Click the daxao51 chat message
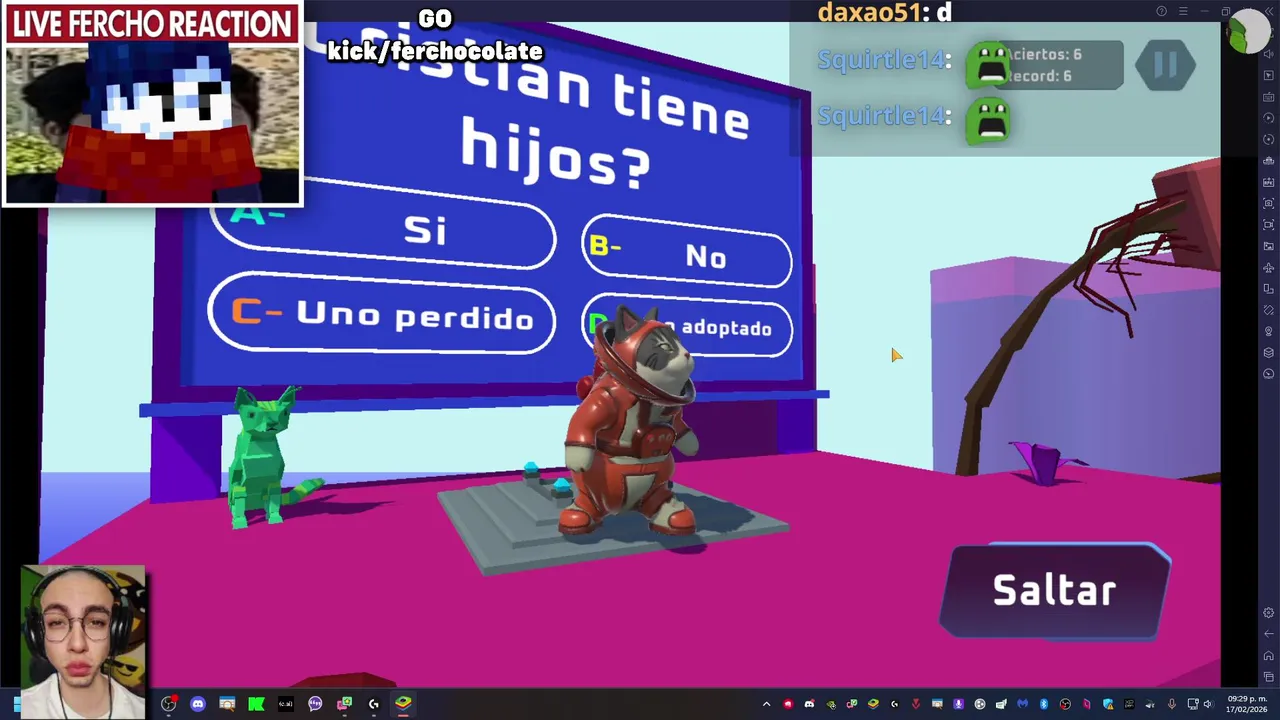1280x720 pixels. tap(885, 13)
